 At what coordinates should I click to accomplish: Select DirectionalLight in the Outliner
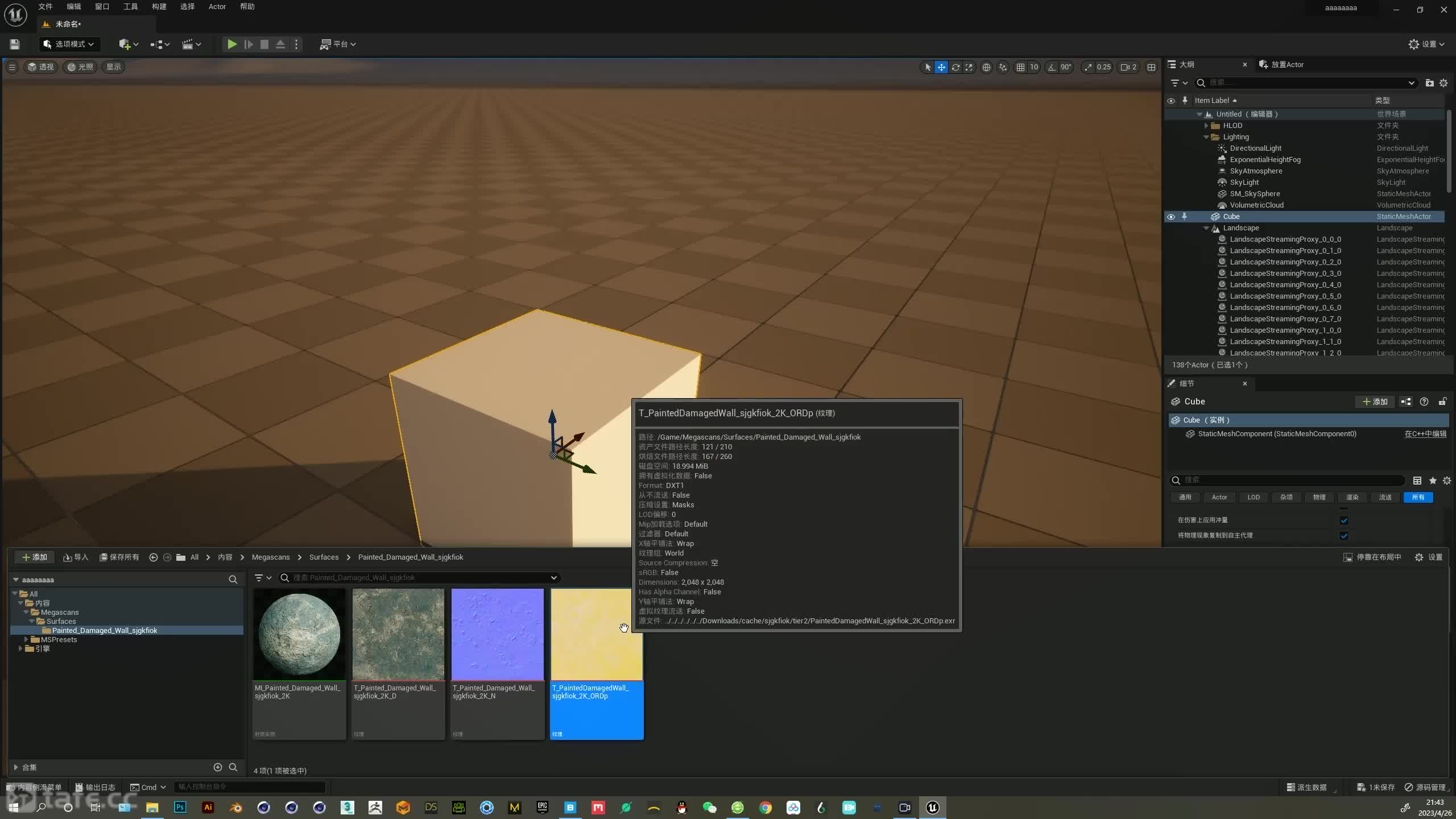coord(1255,148)
